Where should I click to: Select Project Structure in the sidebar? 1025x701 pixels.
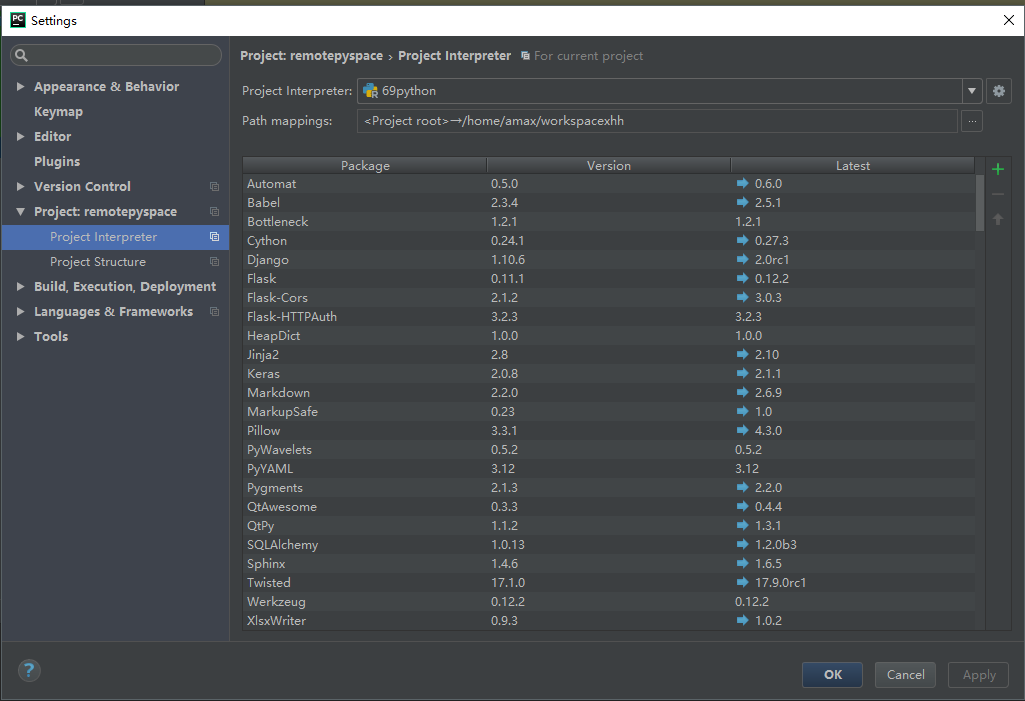coord(115,262)
